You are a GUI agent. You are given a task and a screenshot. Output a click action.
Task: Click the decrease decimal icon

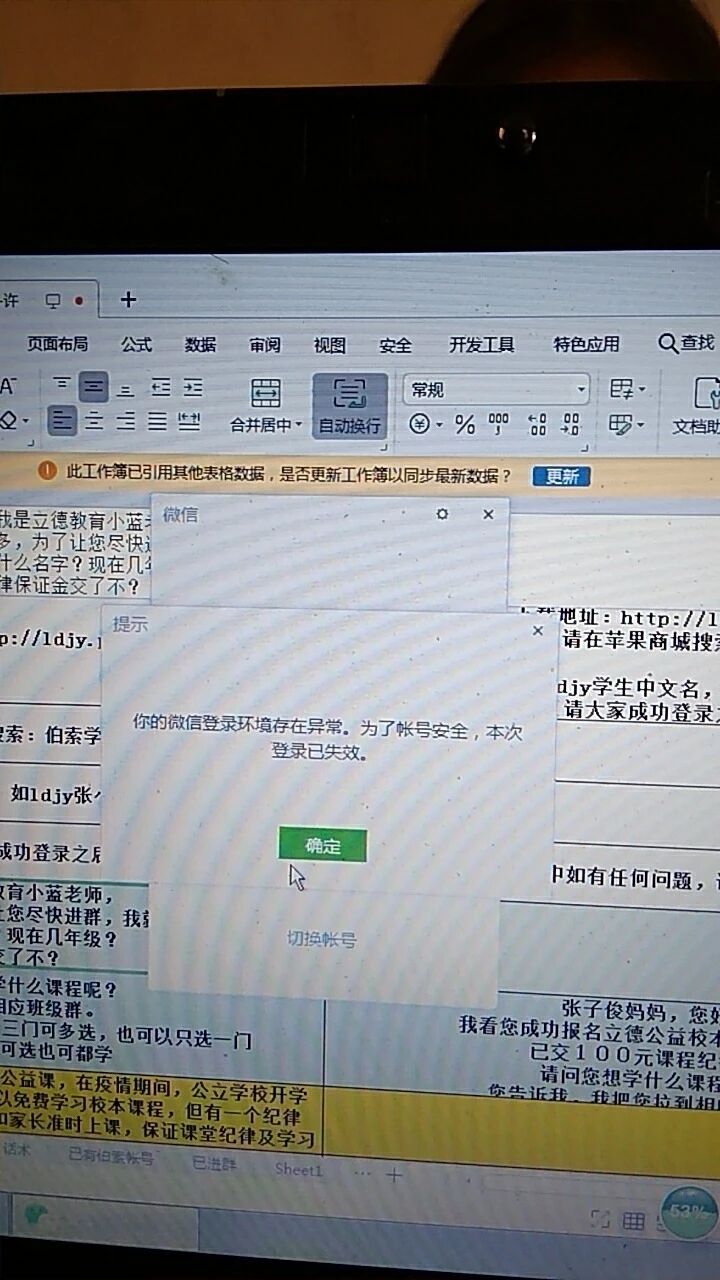571,425
